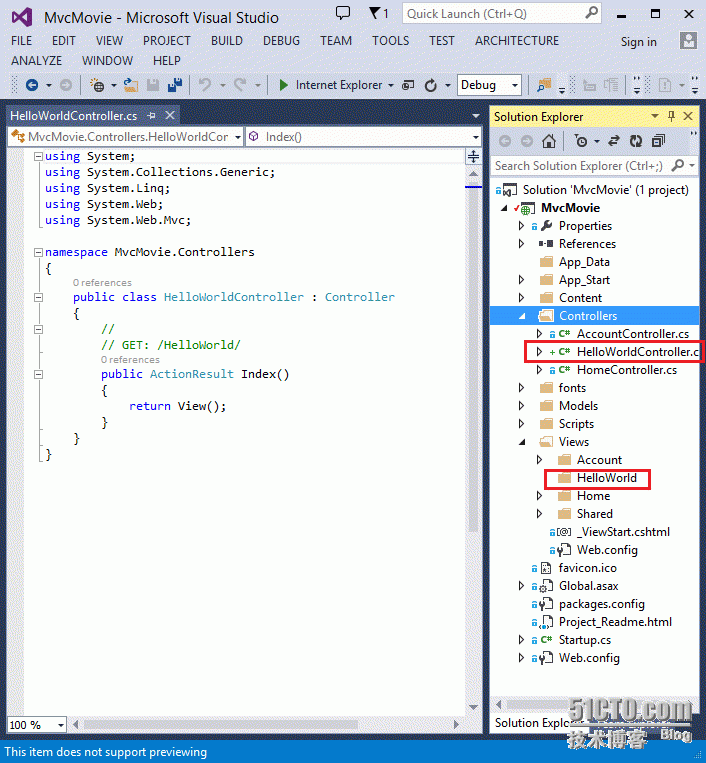Close the Solution Explorer panel

pos(688,116)
